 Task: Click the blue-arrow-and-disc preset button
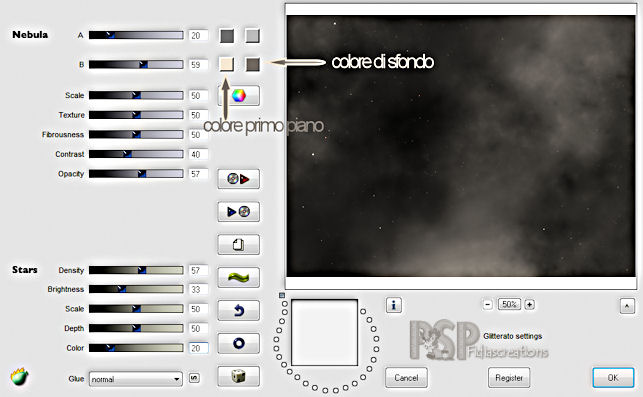(238, 212)
